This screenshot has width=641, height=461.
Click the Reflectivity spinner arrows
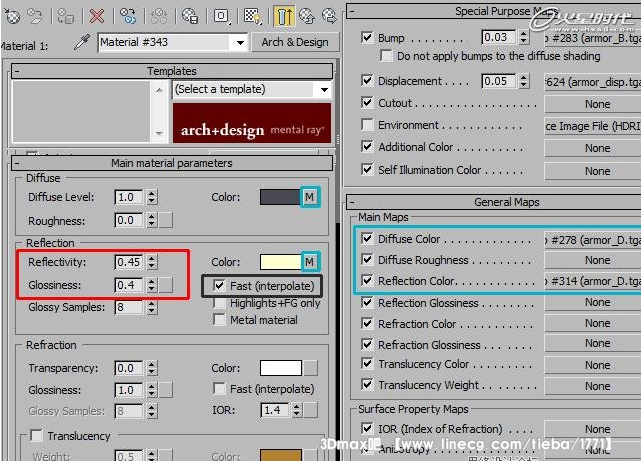pyautogui.click(x=152, y=262)
